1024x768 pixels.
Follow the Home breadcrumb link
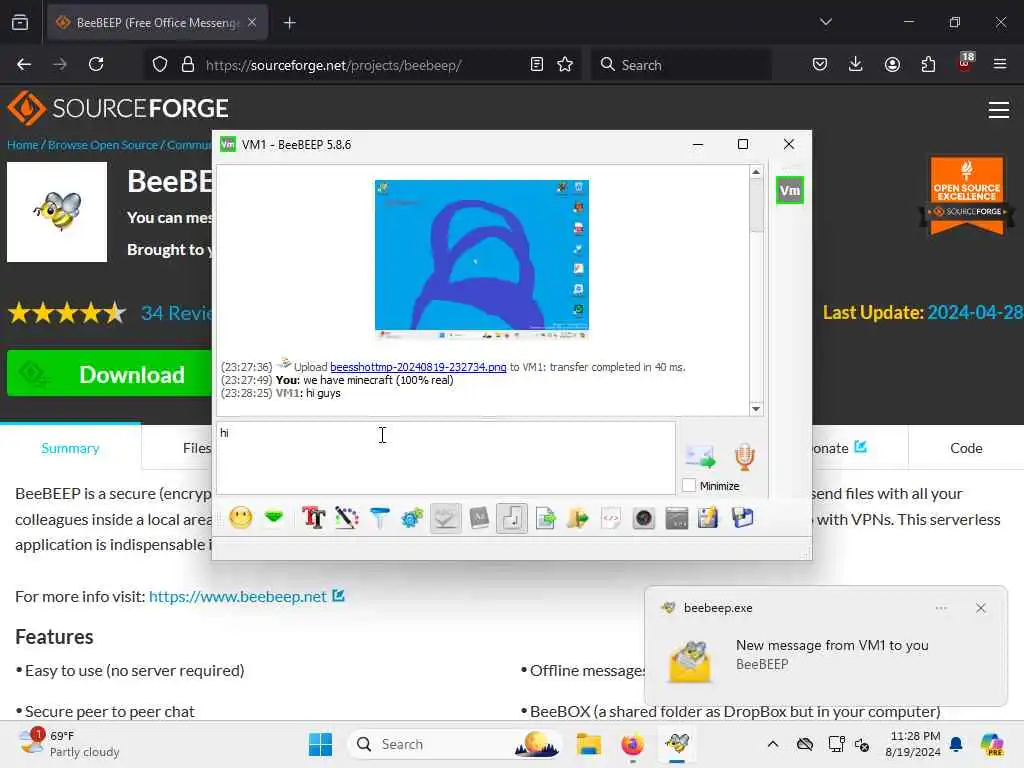click(23, 145)
